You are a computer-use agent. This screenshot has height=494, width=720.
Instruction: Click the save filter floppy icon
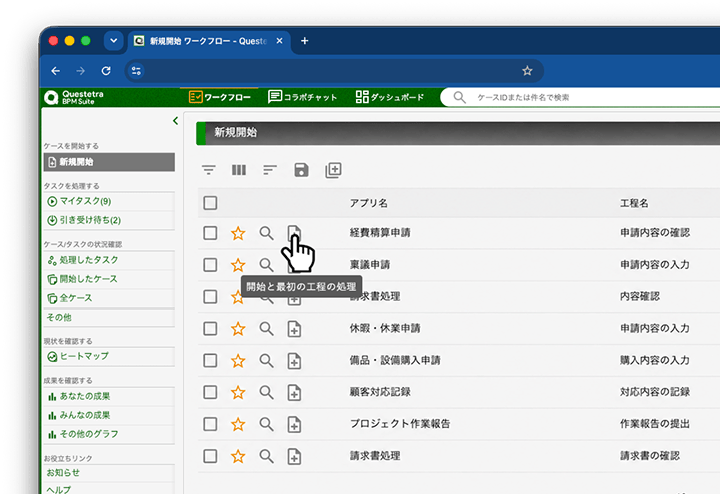pyautogui.click(x=301, y=170)
